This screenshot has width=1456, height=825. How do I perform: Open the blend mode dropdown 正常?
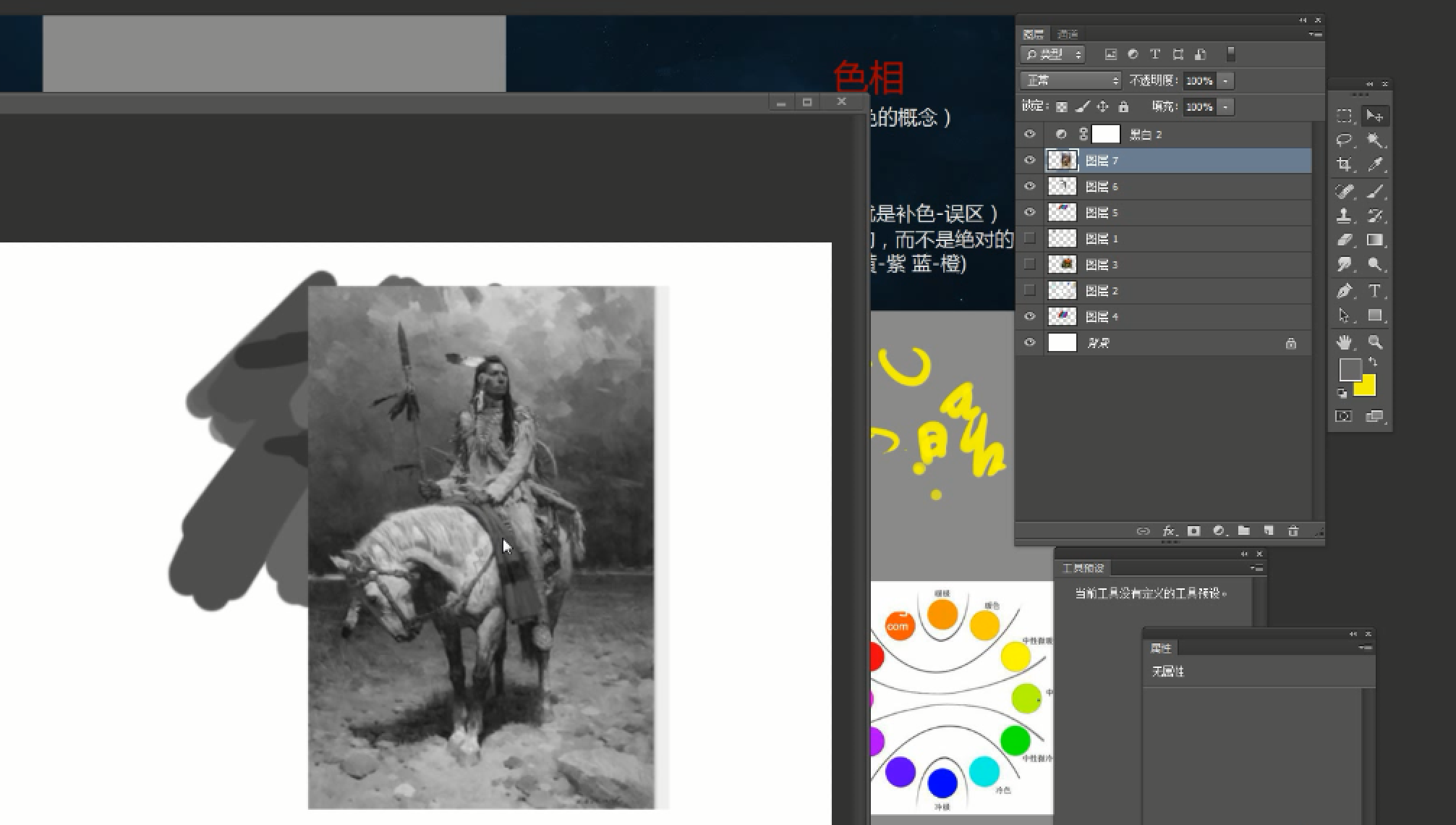pyautogui.click(x=1070, y=80)
